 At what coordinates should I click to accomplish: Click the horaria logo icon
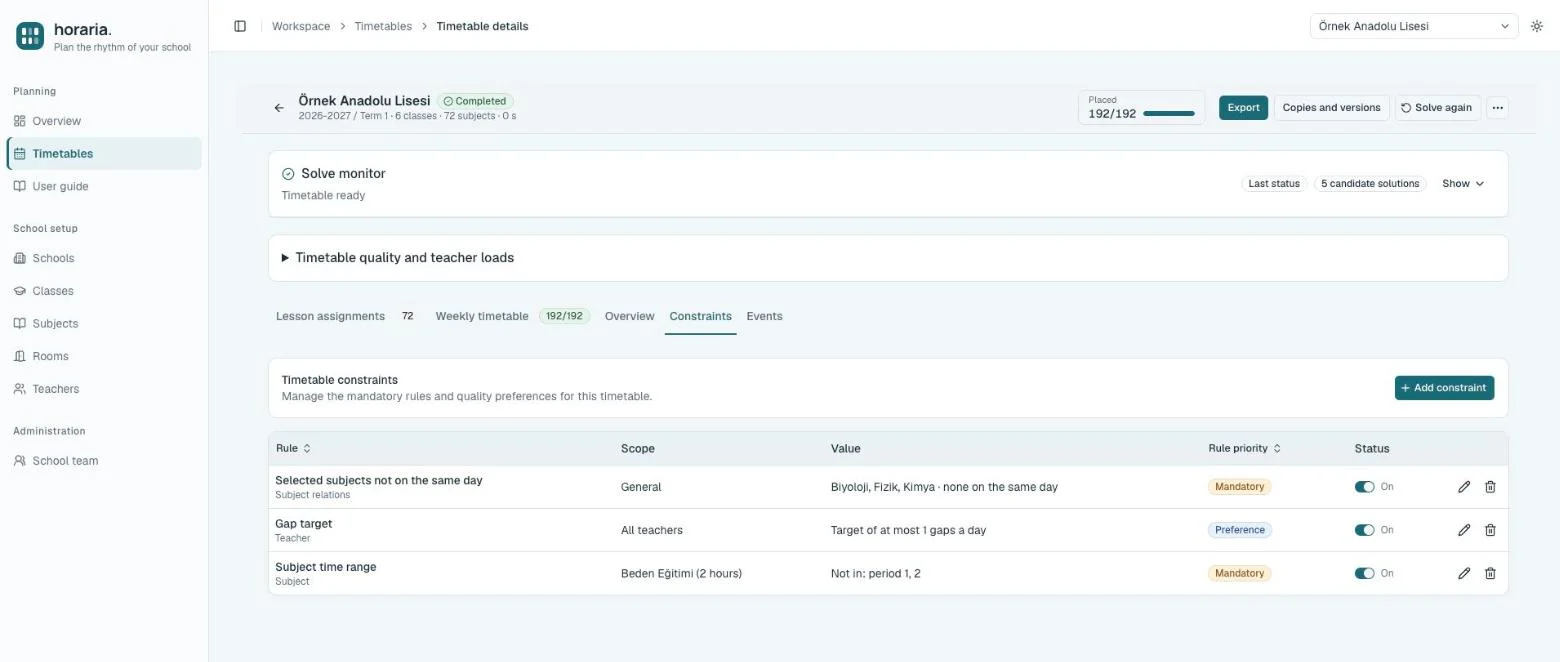tap(30, 36)
